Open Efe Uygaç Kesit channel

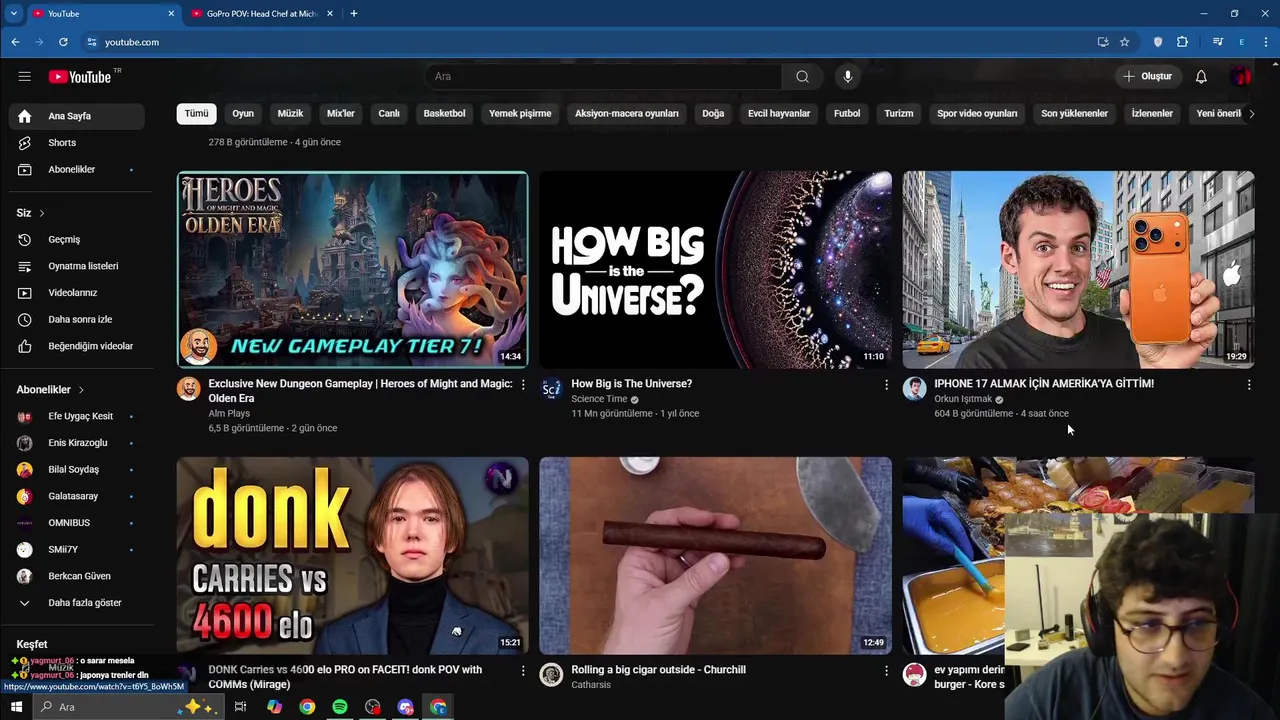pos(76,416)
